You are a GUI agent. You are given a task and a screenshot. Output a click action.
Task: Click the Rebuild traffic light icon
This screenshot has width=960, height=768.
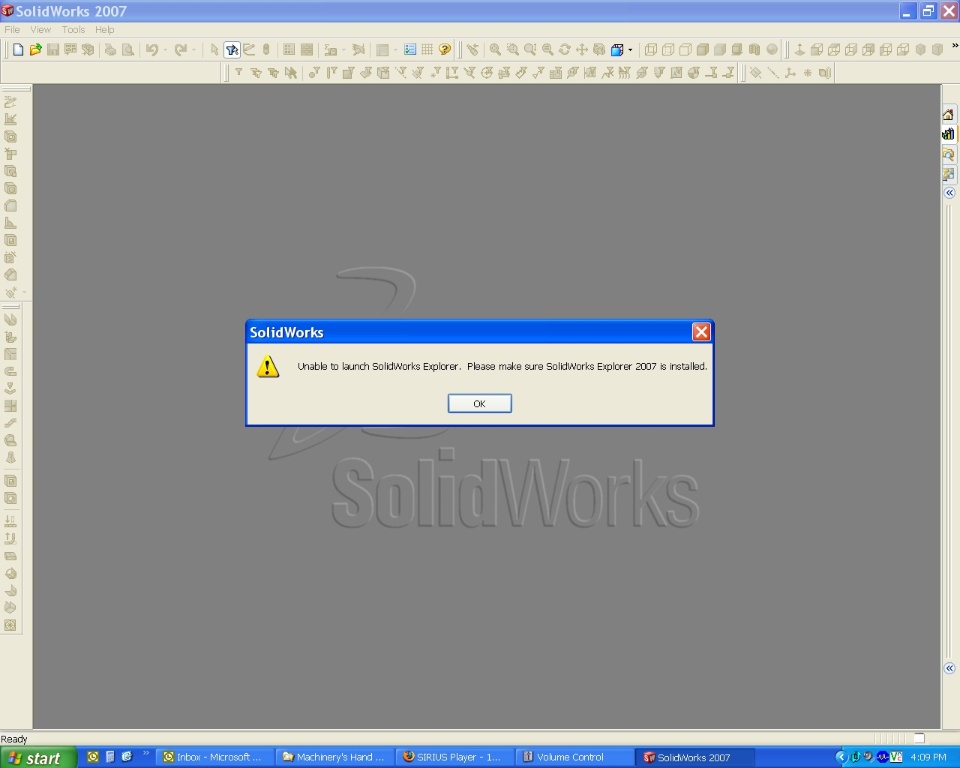[266, 50]
